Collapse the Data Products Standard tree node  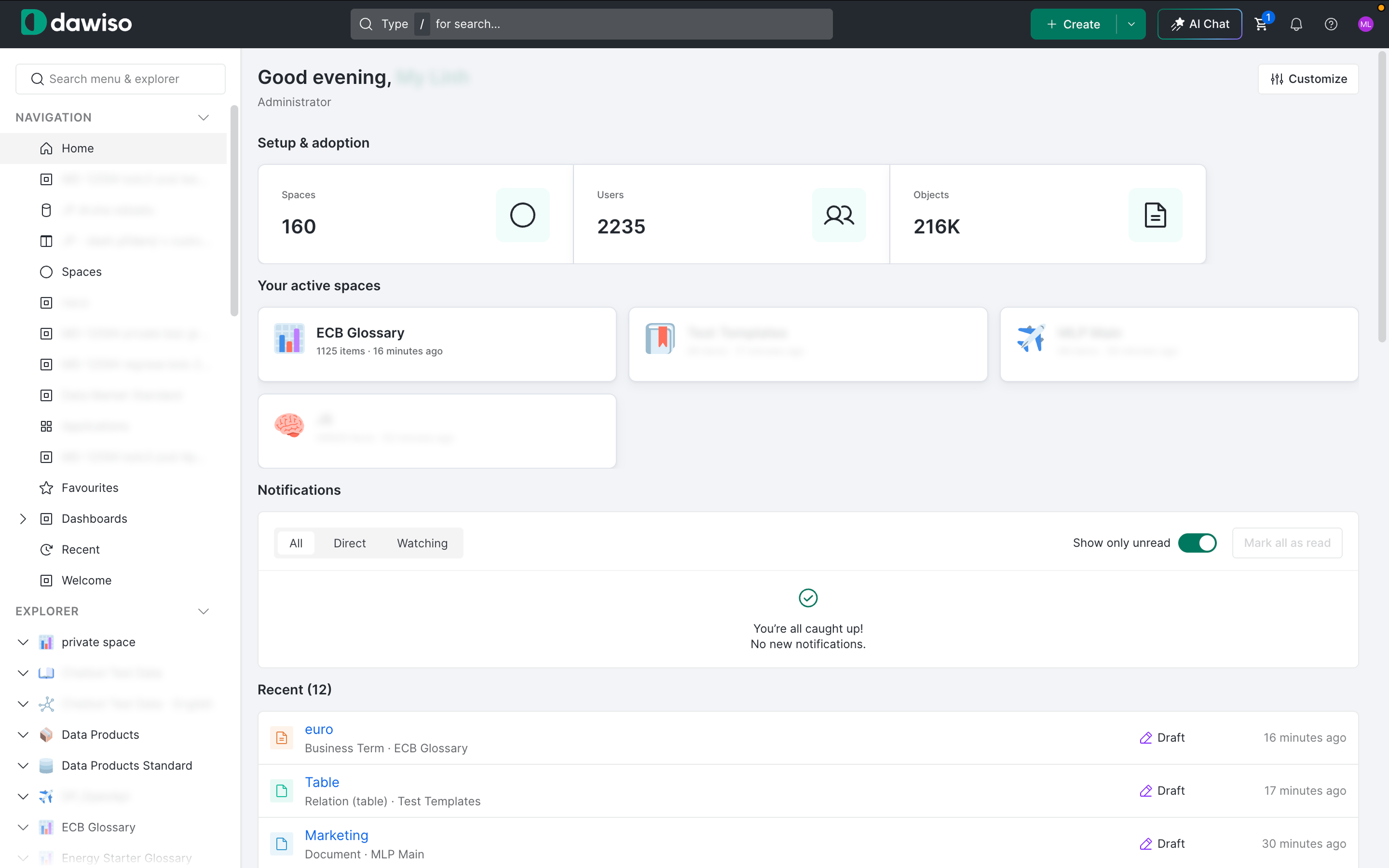(x=23, y=766)
